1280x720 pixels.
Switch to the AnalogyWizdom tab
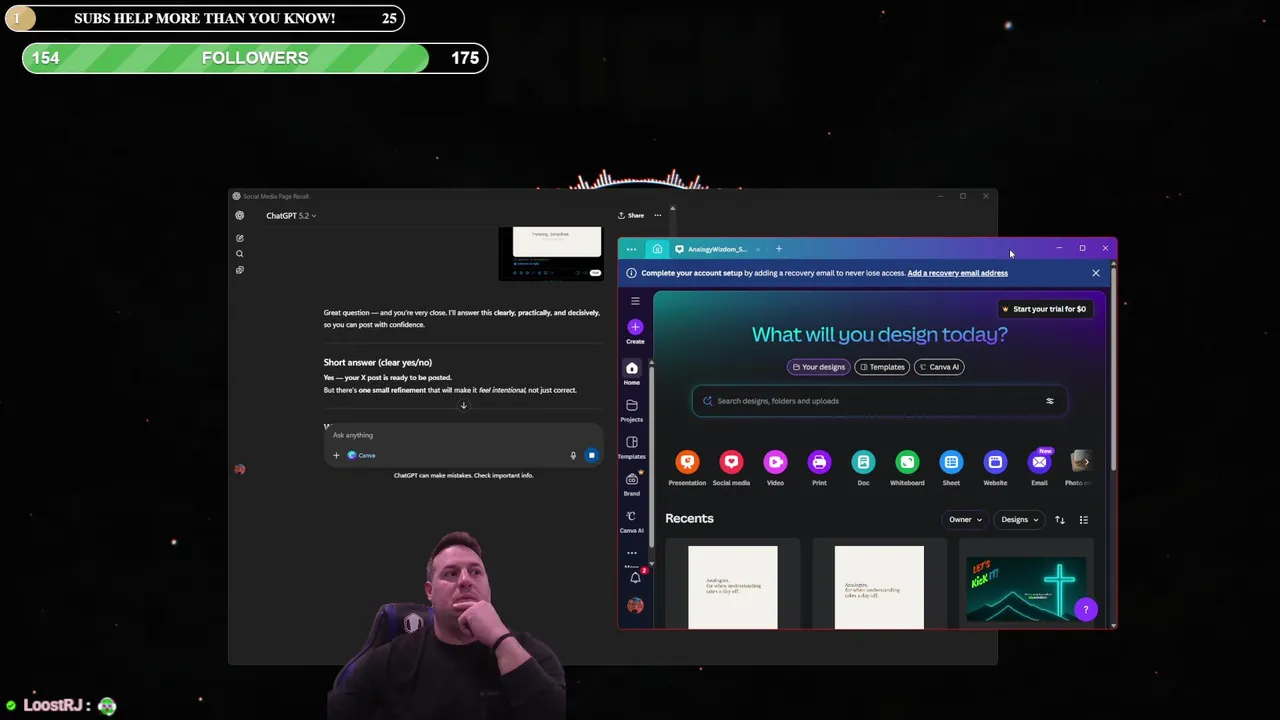pyautogui.click(x=717, y=249)
